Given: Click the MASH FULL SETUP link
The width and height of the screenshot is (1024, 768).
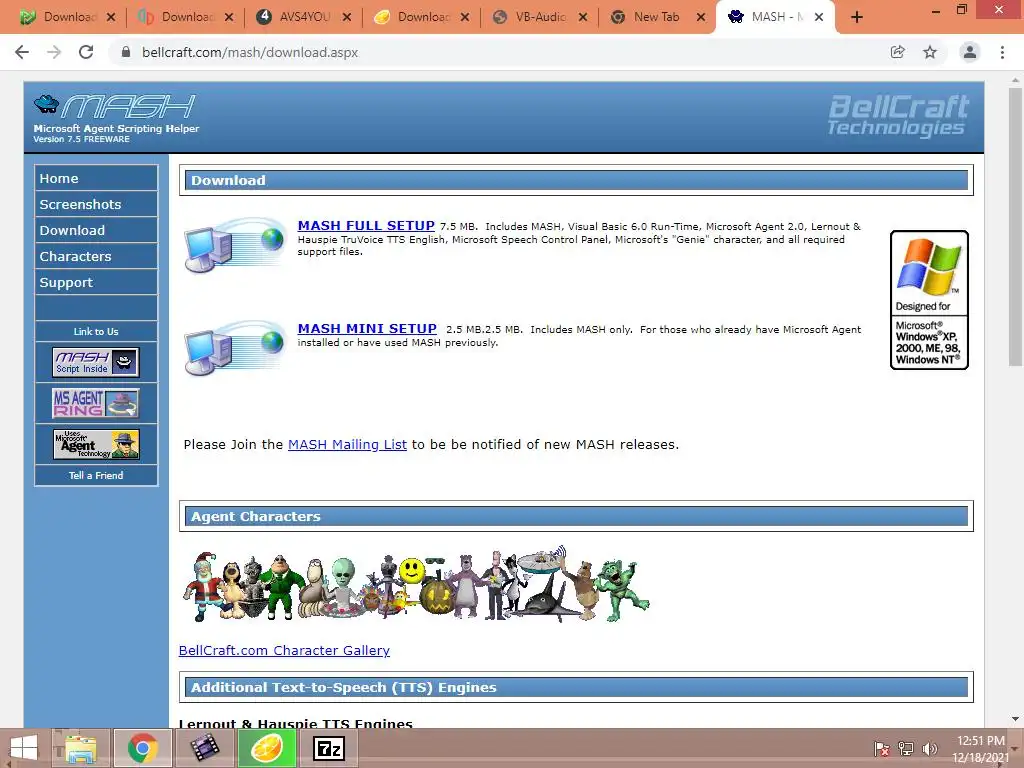Looking at the screenshot, I should click(x=366, y=225).
